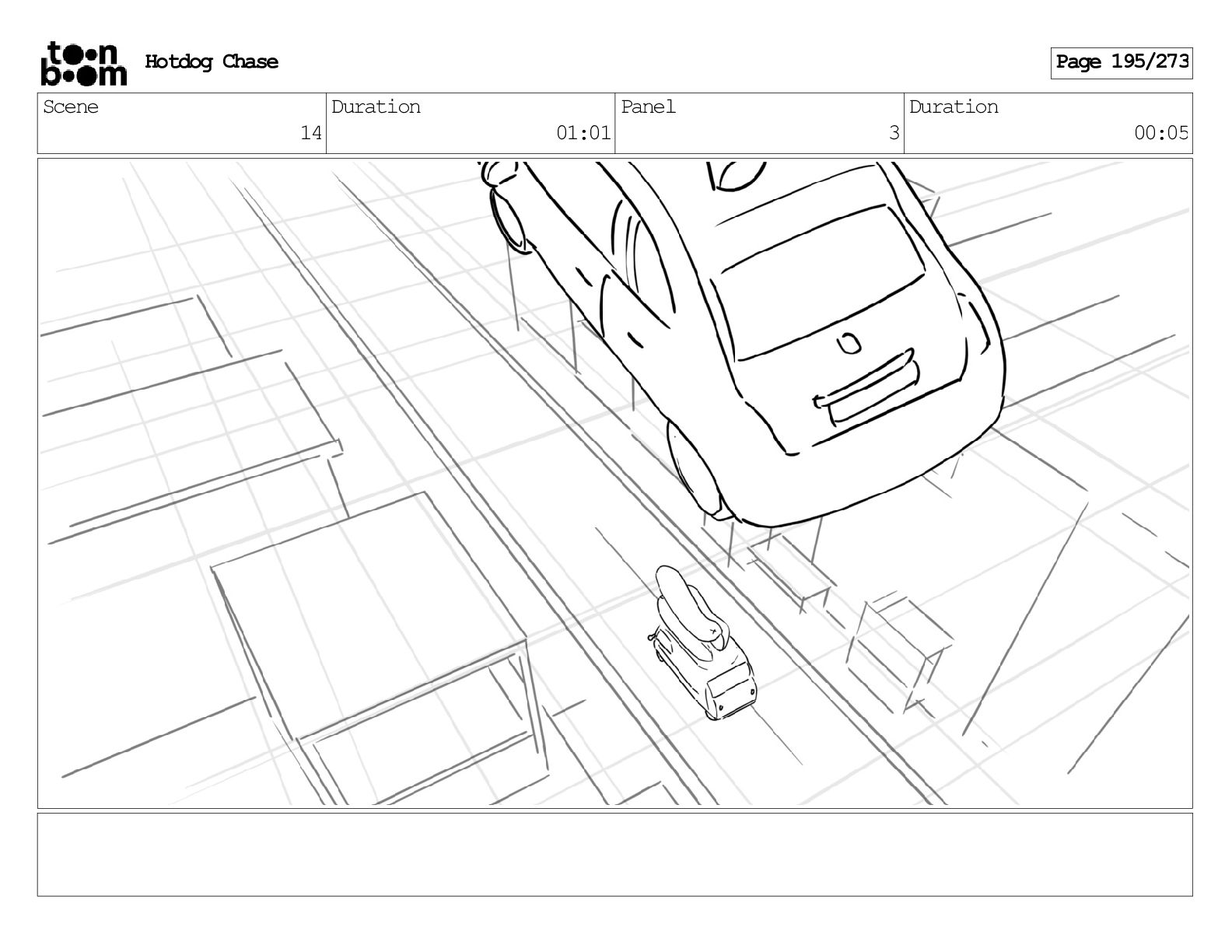Click the "Page 195/273" page indicator
This screenshot has height=952, width=1232.
coord(1122,62)
